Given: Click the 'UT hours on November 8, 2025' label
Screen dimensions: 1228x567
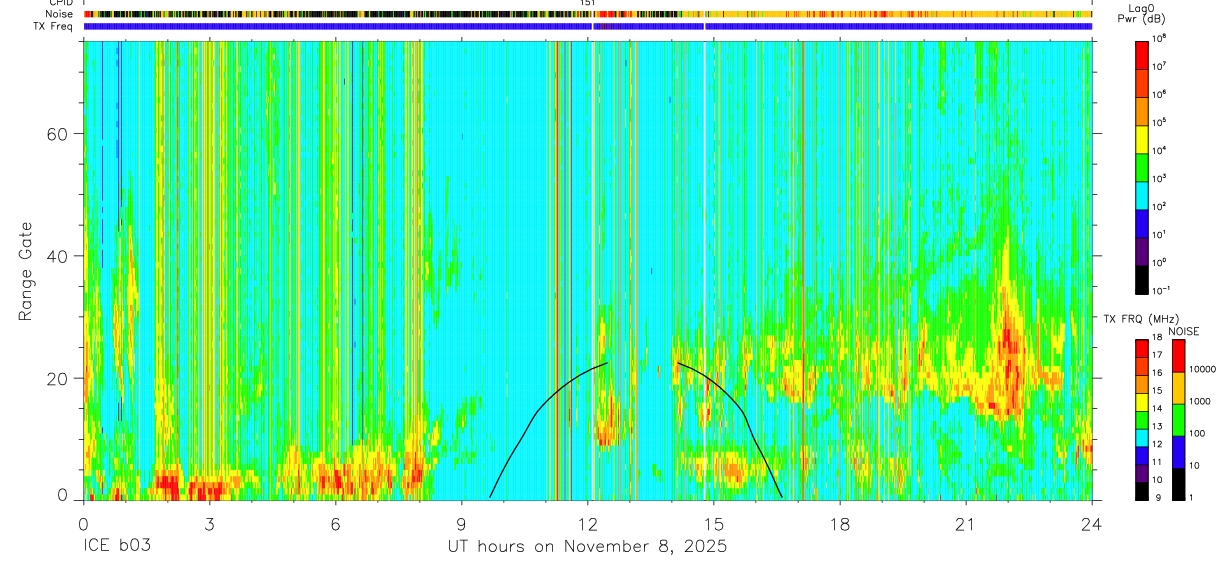Looking at the screenshot, I should 587,547.
